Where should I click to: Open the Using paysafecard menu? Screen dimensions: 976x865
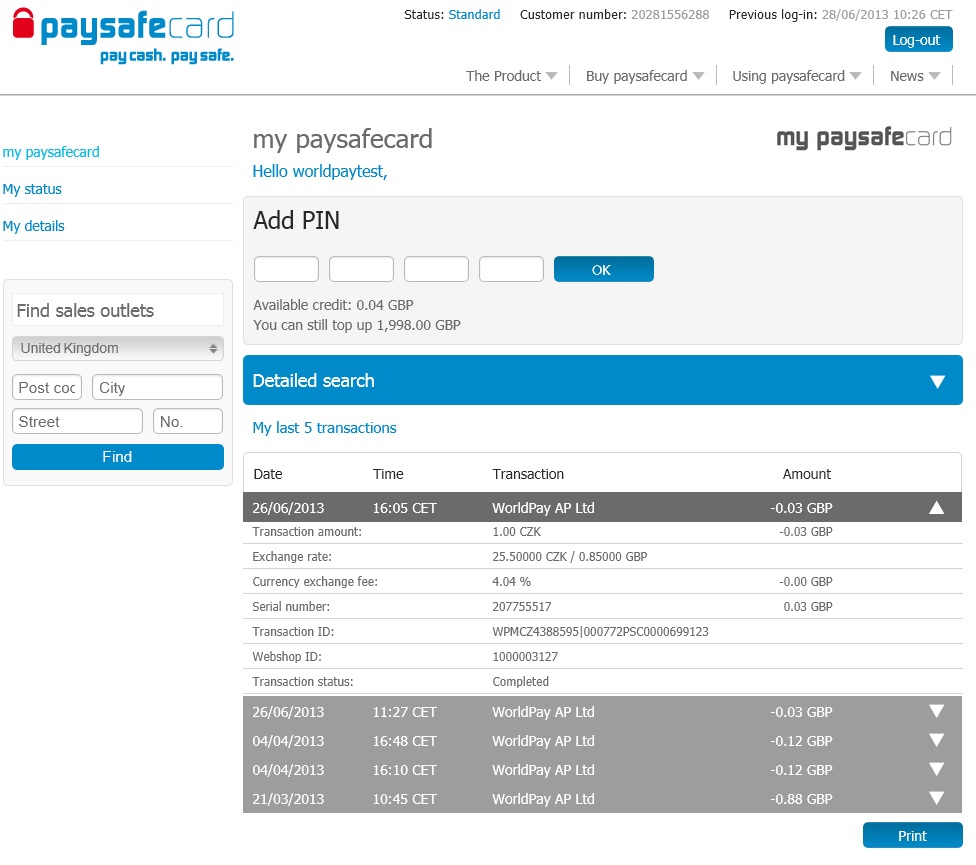[x=796, y=76]
